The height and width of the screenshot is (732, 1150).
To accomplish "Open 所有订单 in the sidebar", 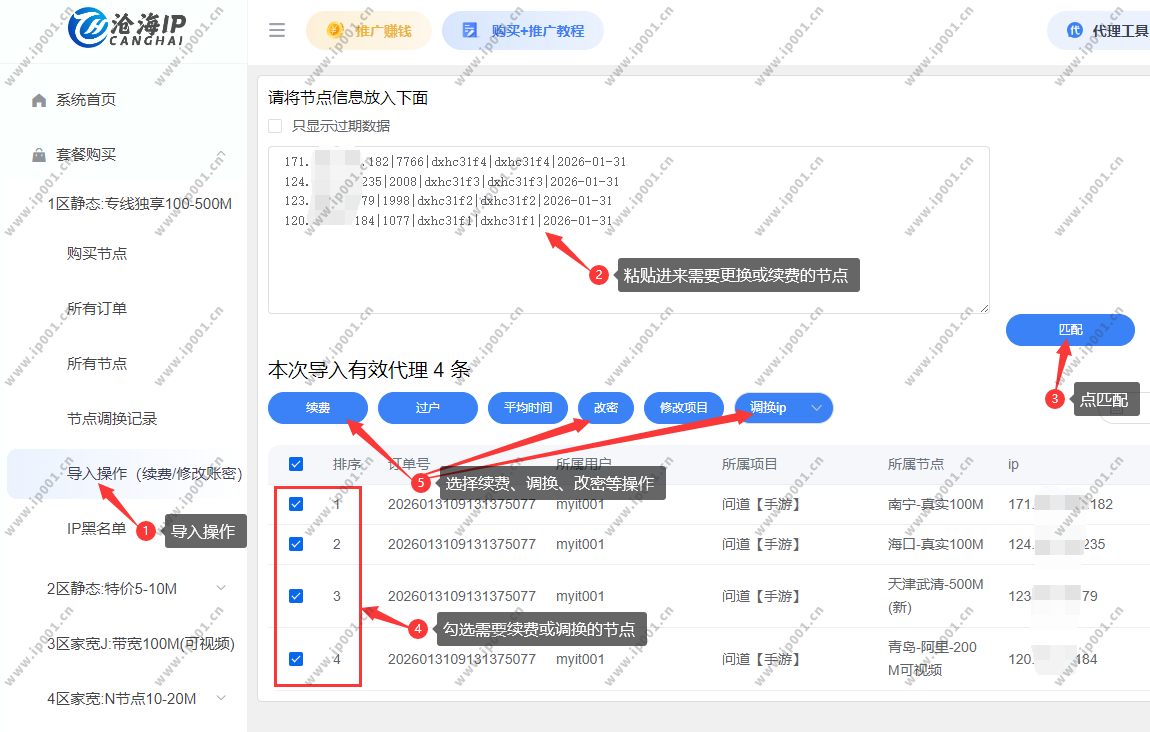I will (x=97, y=309).
